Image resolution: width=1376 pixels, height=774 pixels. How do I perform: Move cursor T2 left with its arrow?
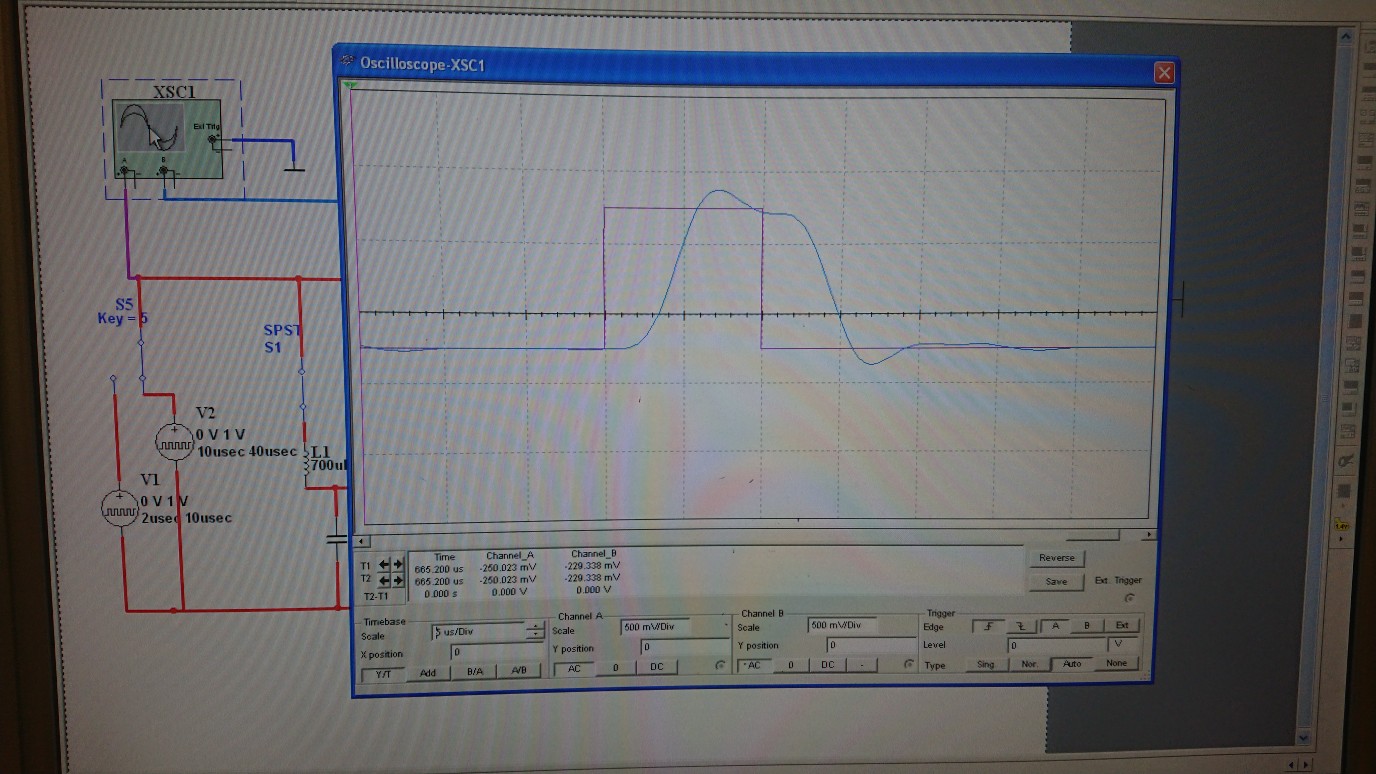[x=385, y=579]
